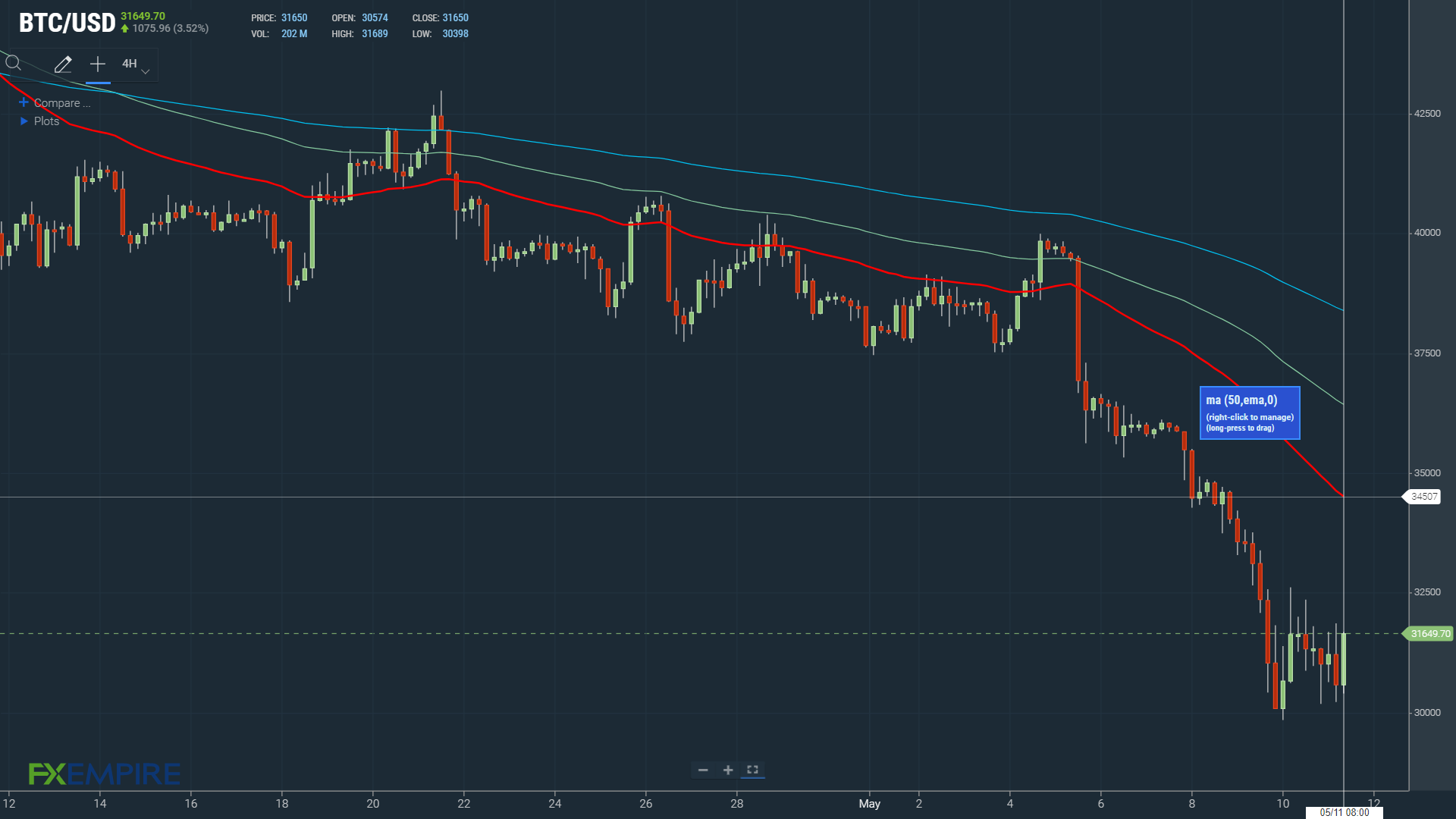Image resolution: width=1456 pixels, height=819 pixels.
Task: Click the 34507 crosshair price label
Action: tap(1423, 497)
